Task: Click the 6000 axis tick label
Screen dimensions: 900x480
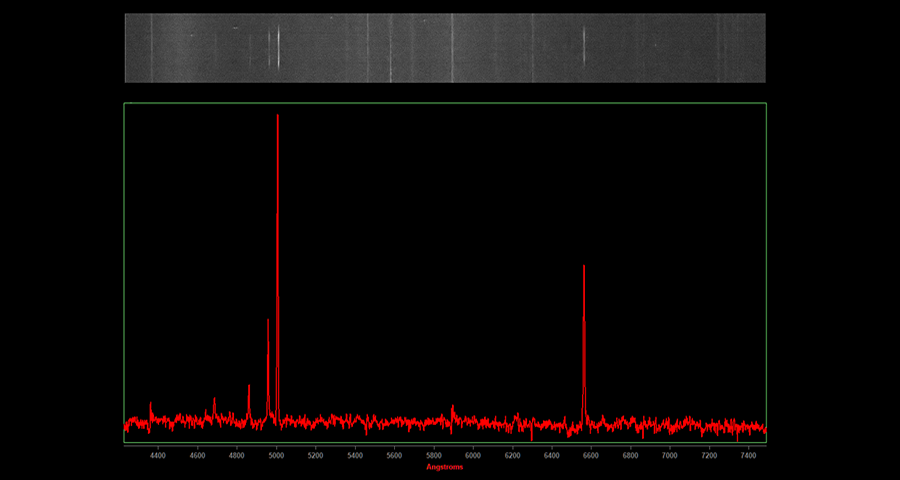Action: [x=473, y=455]
